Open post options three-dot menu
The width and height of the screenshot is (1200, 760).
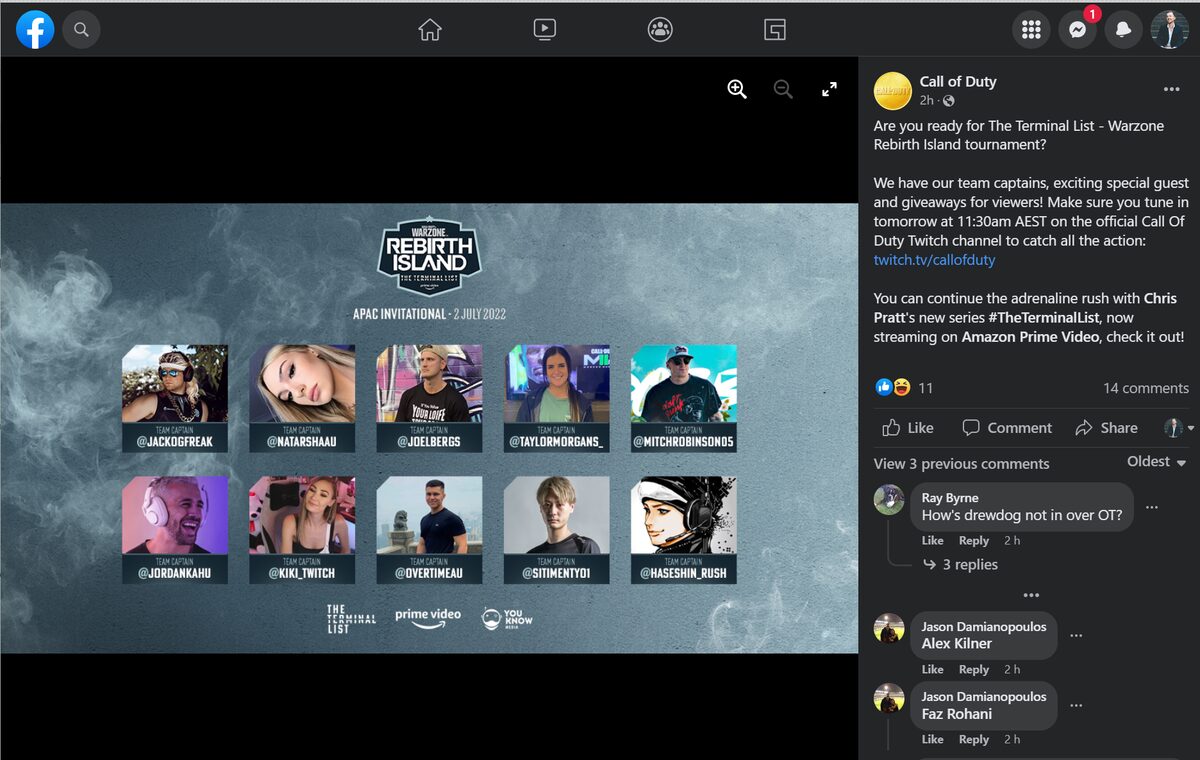point(1171,89)
